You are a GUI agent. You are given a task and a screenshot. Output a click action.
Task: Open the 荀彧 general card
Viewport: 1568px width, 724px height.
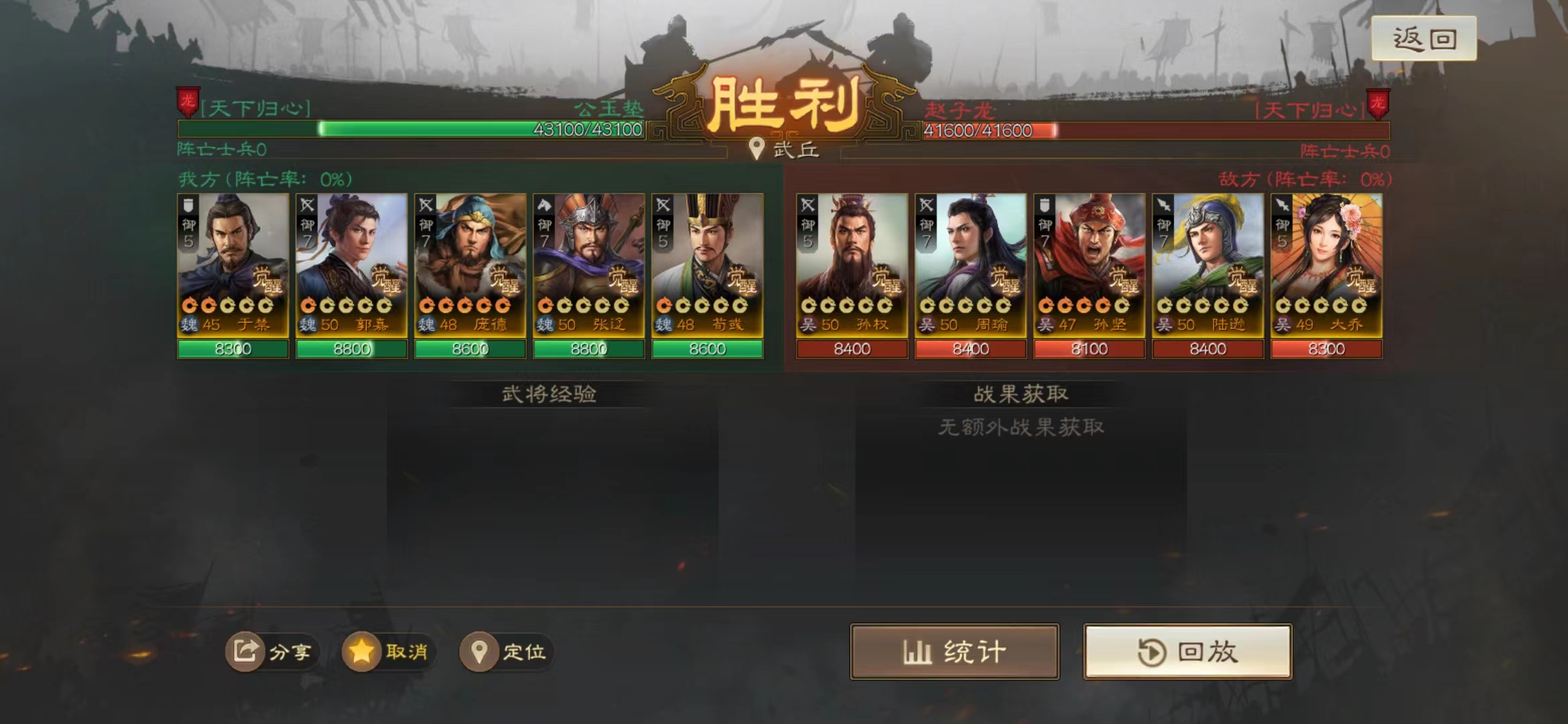click(707, 265)
